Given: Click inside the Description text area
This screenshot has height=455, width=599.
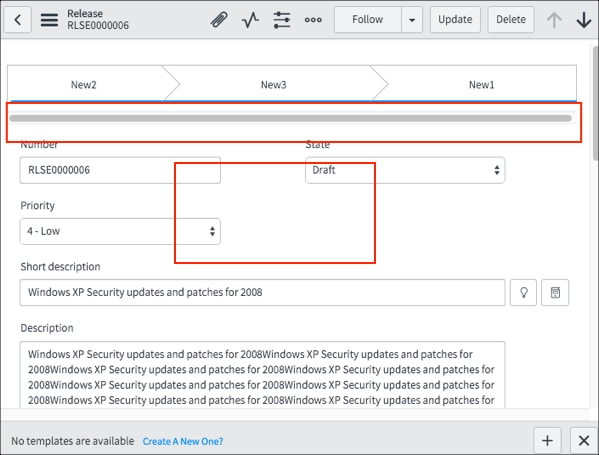Looking at the screenshot, I should pos(262,374).
